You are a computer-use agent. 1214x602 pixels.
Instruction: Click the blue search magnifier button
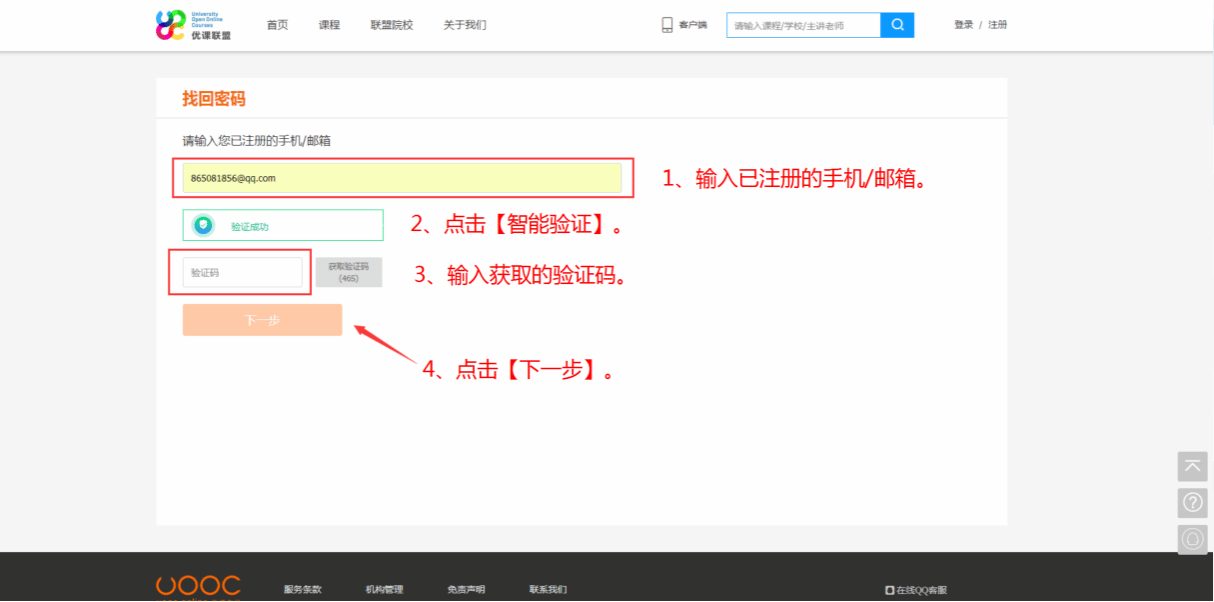[897, 25]
